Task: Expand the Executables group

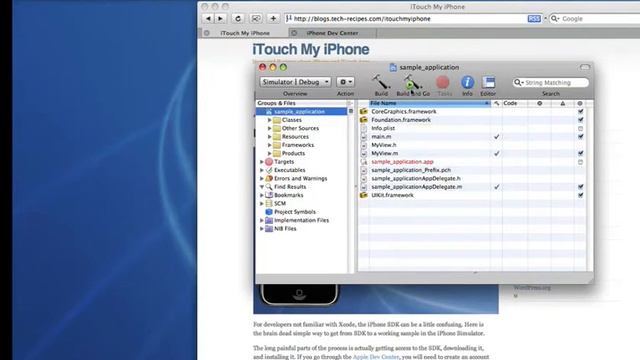Action: tap(262, 170)
